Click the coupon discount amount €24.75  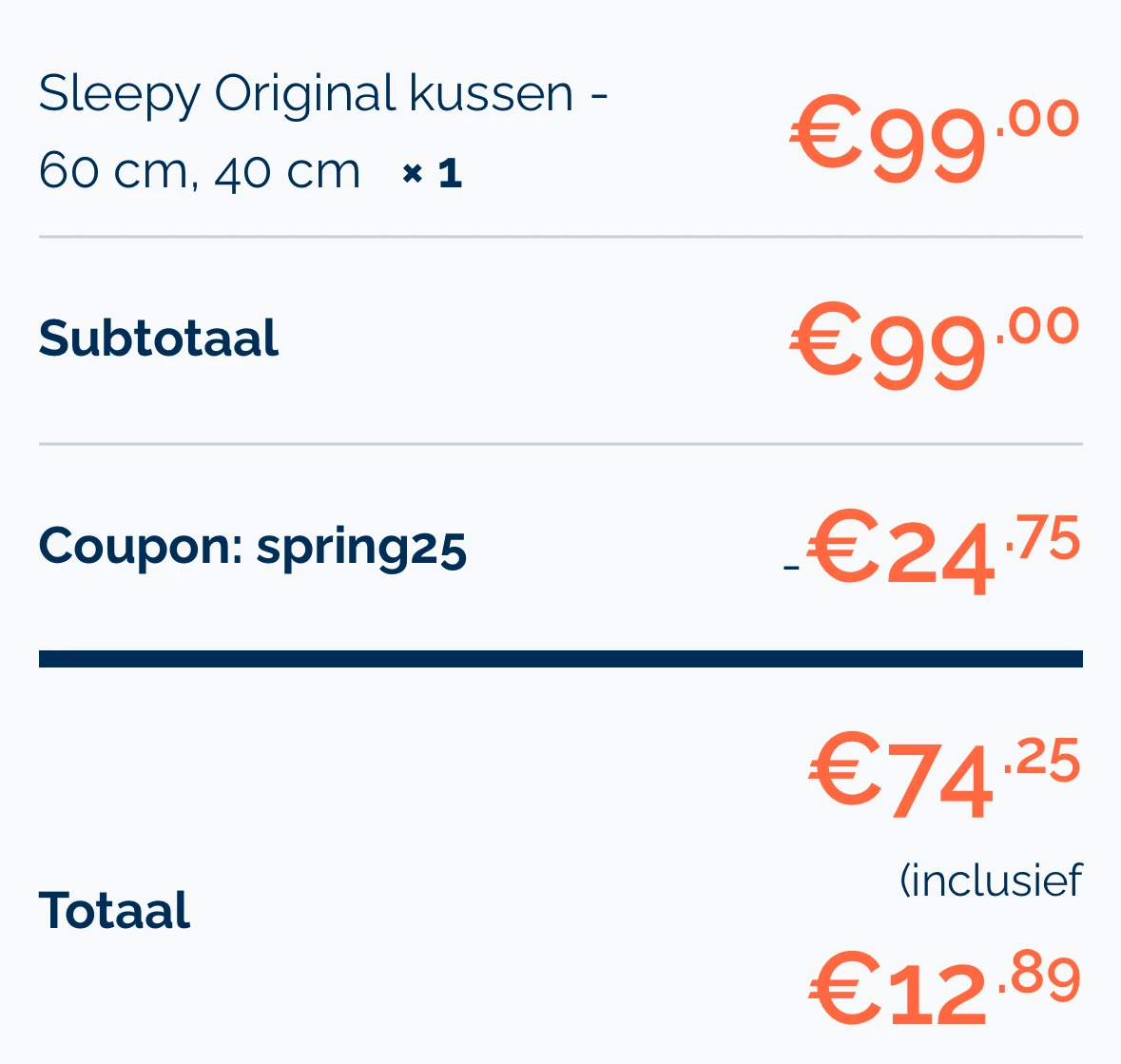(x=943, y=553)
